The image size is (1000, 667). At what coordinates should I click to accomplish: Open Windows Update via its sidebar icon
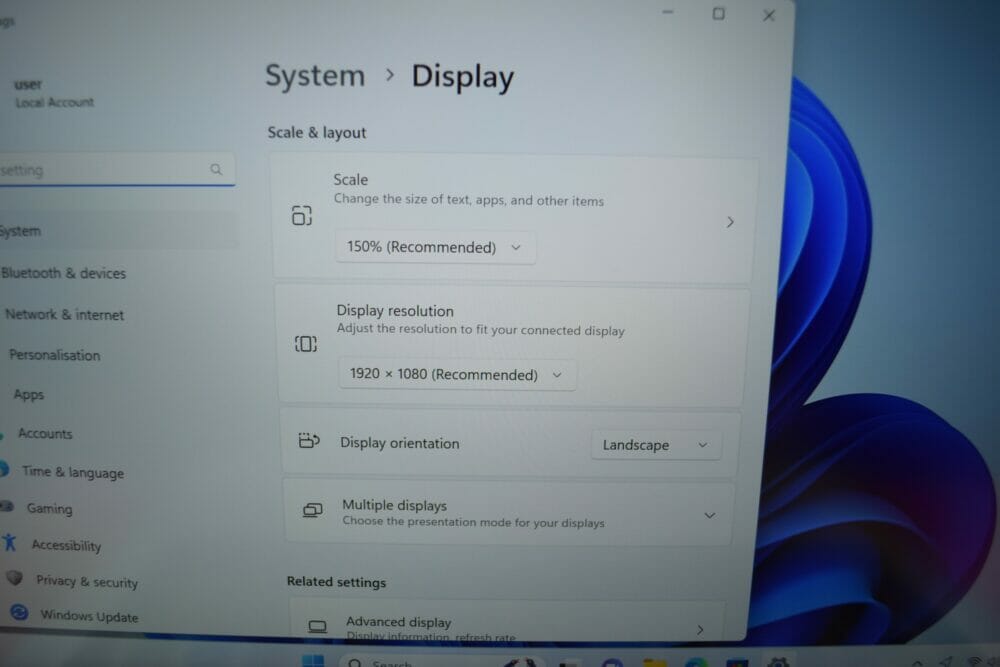(19, 613)
